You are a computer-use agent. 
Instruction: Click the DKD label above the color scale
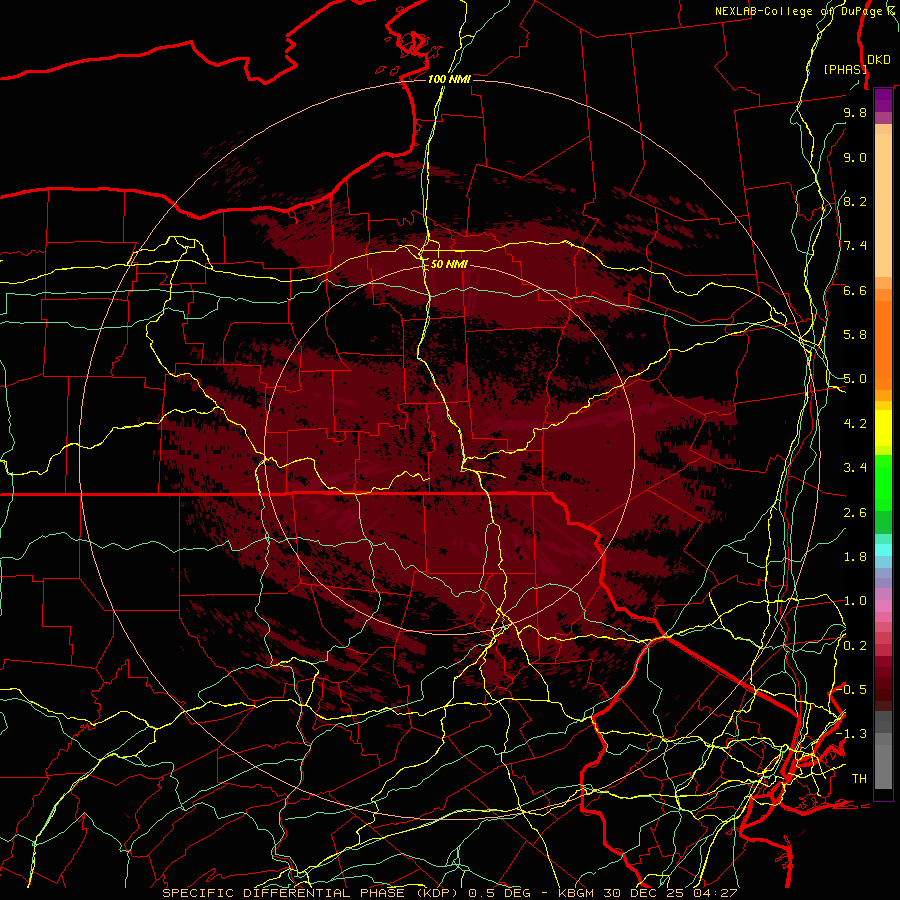[878, 60]
